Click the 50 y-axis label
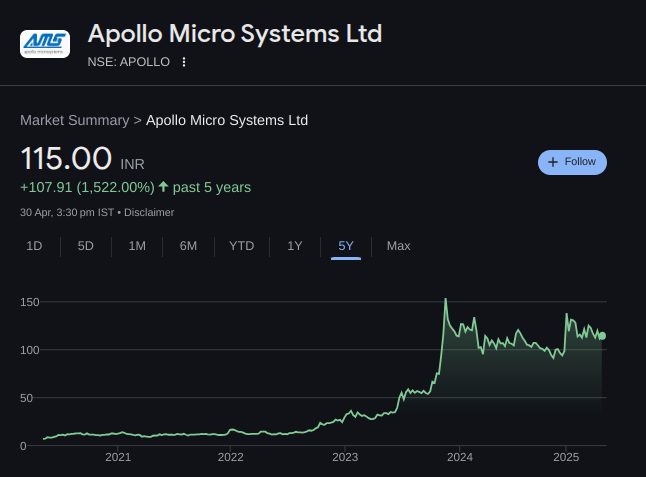The width and height of the screenshot is (646, 477). coord(26,398)
